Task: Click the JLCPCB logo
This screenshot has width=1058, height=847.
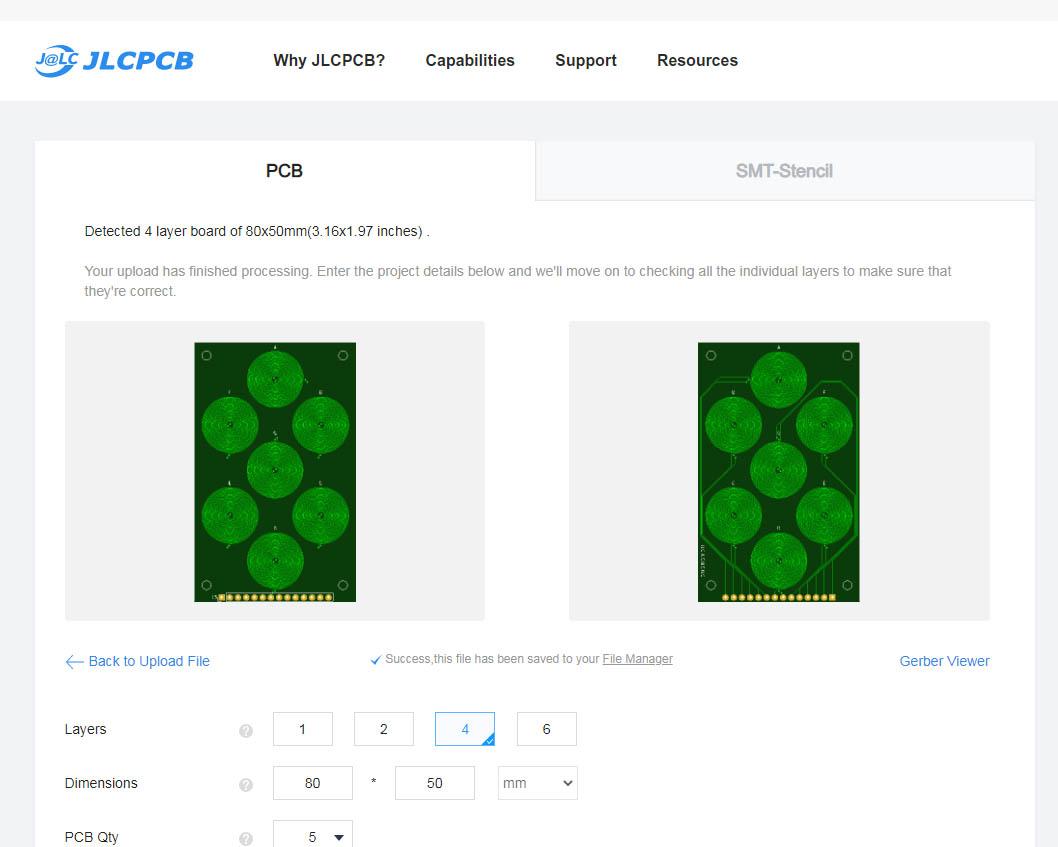Action: [114, 61]
